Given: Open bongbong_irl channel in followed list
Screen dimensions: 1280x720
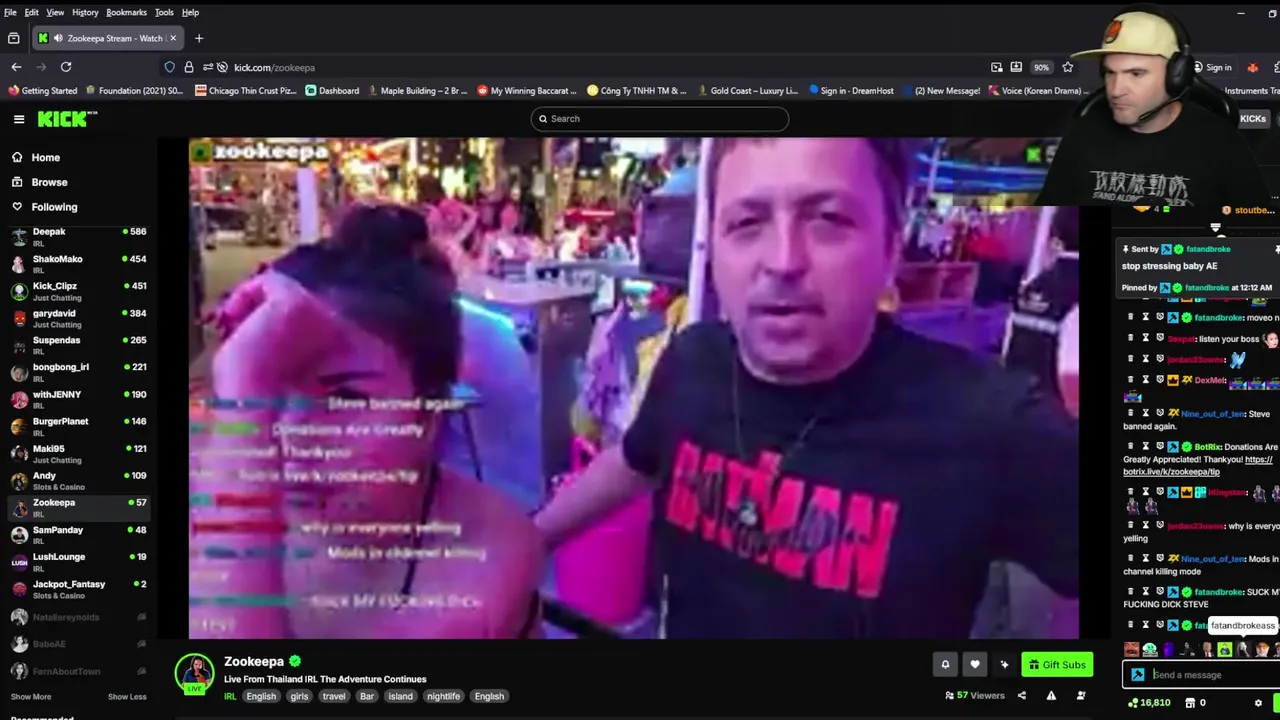Looking at the screenshot, I should click(x=78, y=372).
